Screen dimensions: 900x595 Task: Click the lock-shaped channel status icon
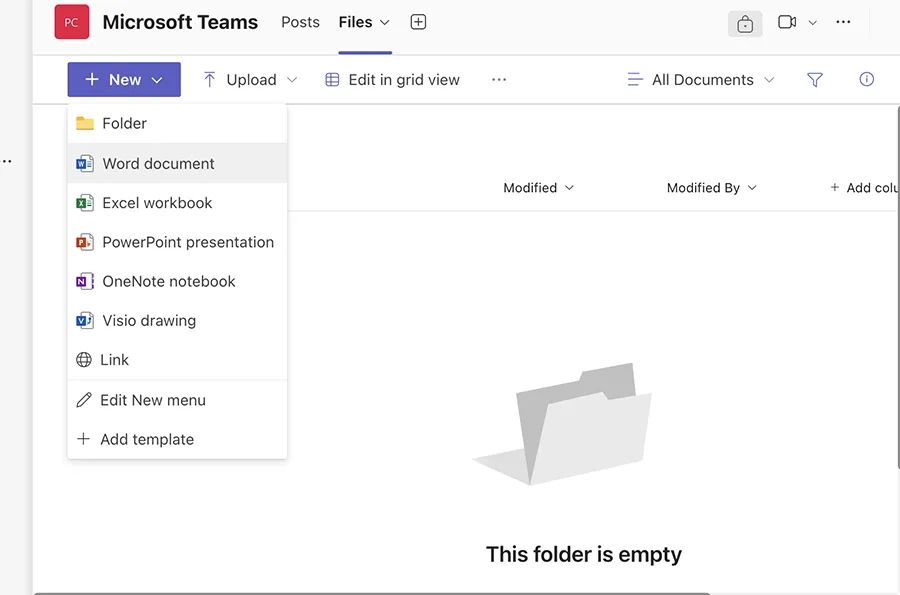(745, 24)
